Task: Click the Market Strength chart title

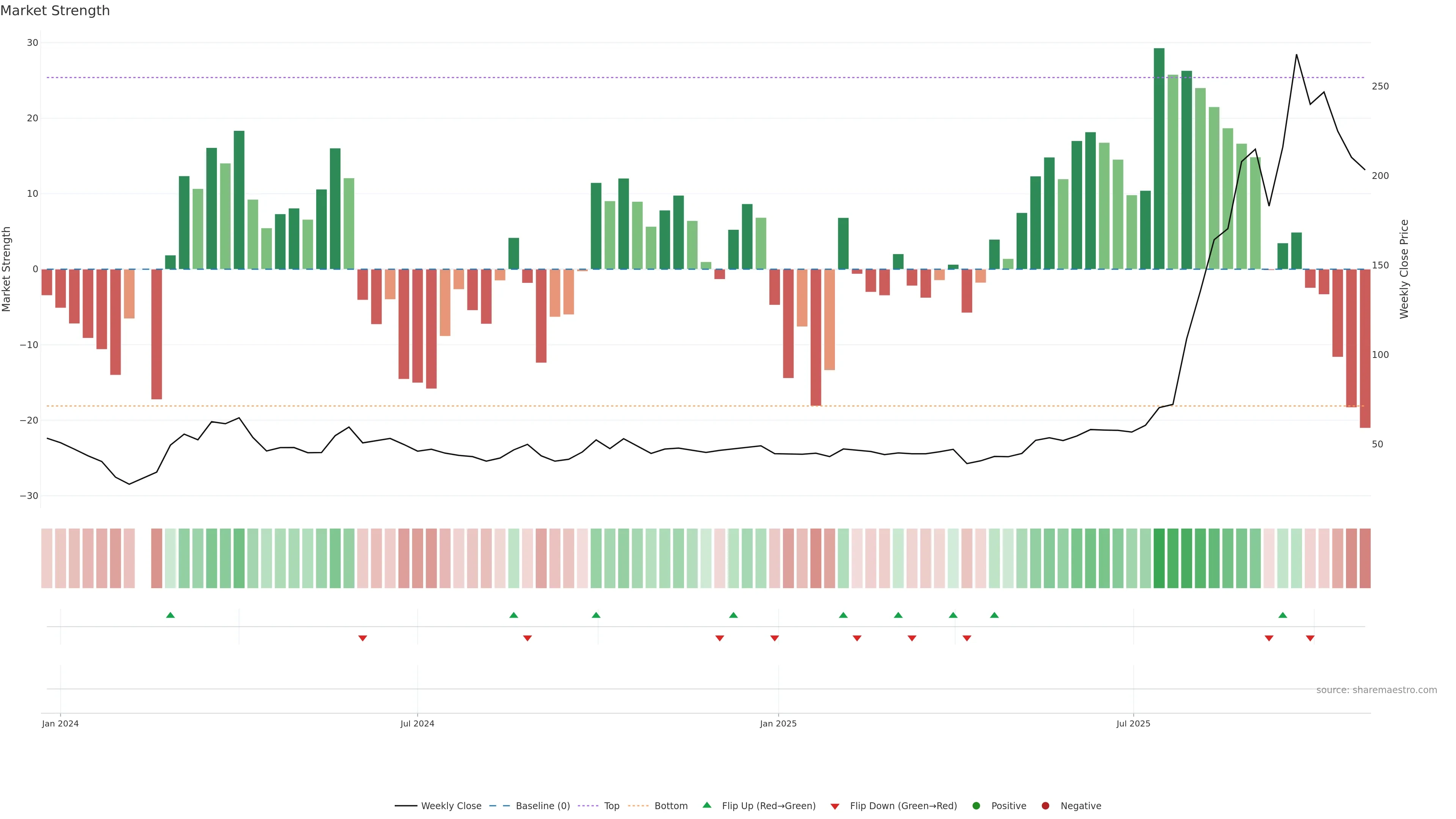Action: tap(55, 11)
